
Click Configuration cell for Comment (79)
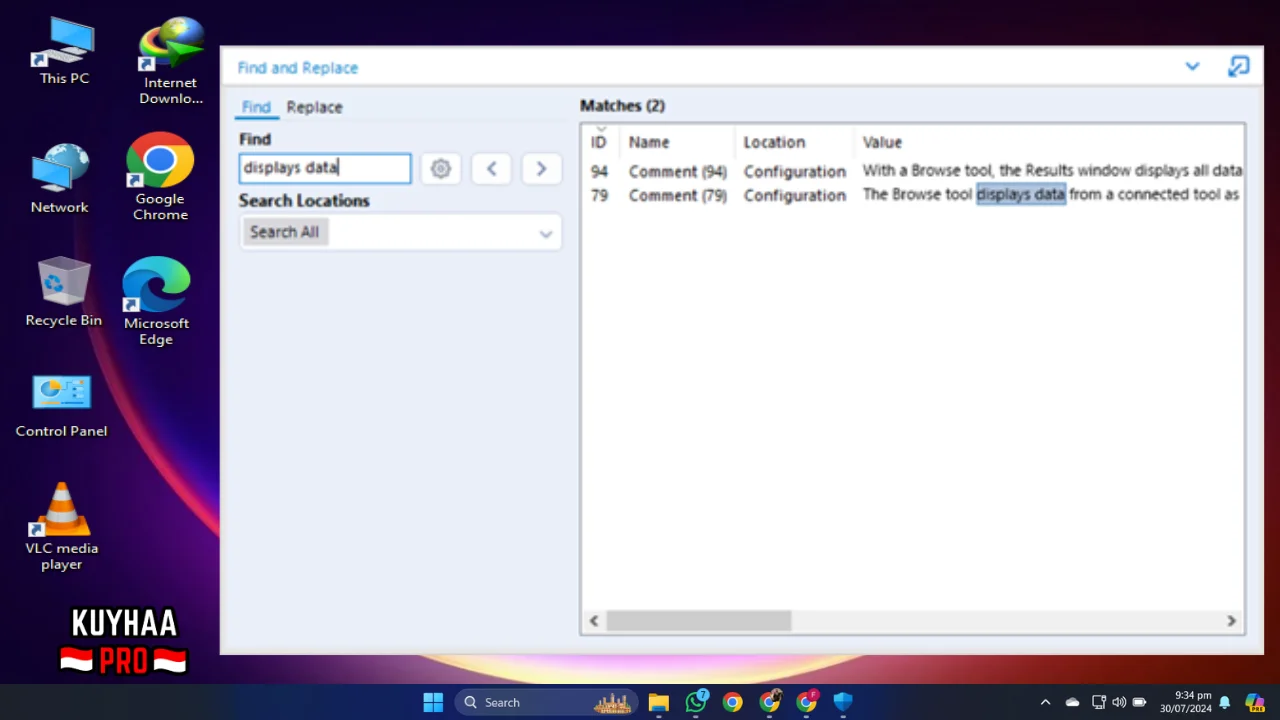[794, 195]
